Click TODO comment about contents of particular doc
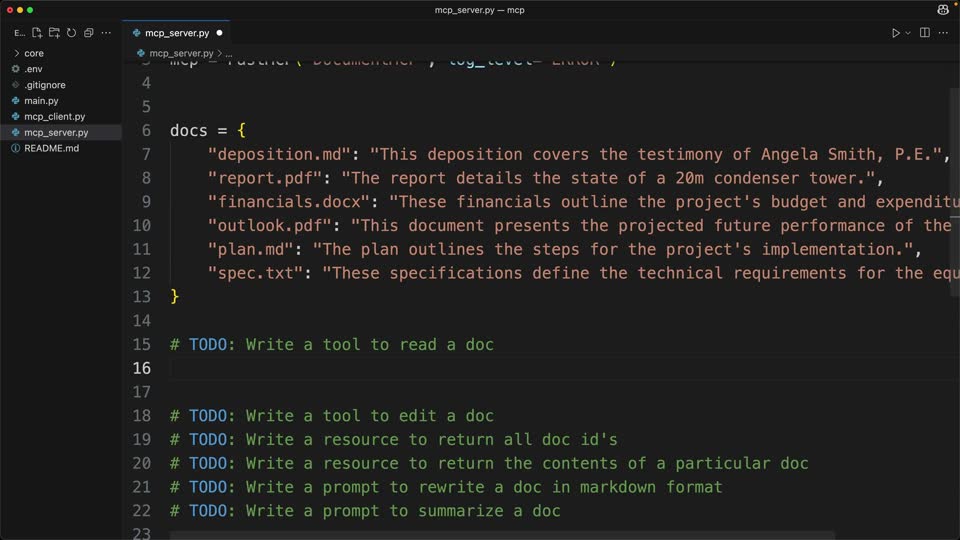This screenshot has width=960, height=540. [x=489, y=463]
